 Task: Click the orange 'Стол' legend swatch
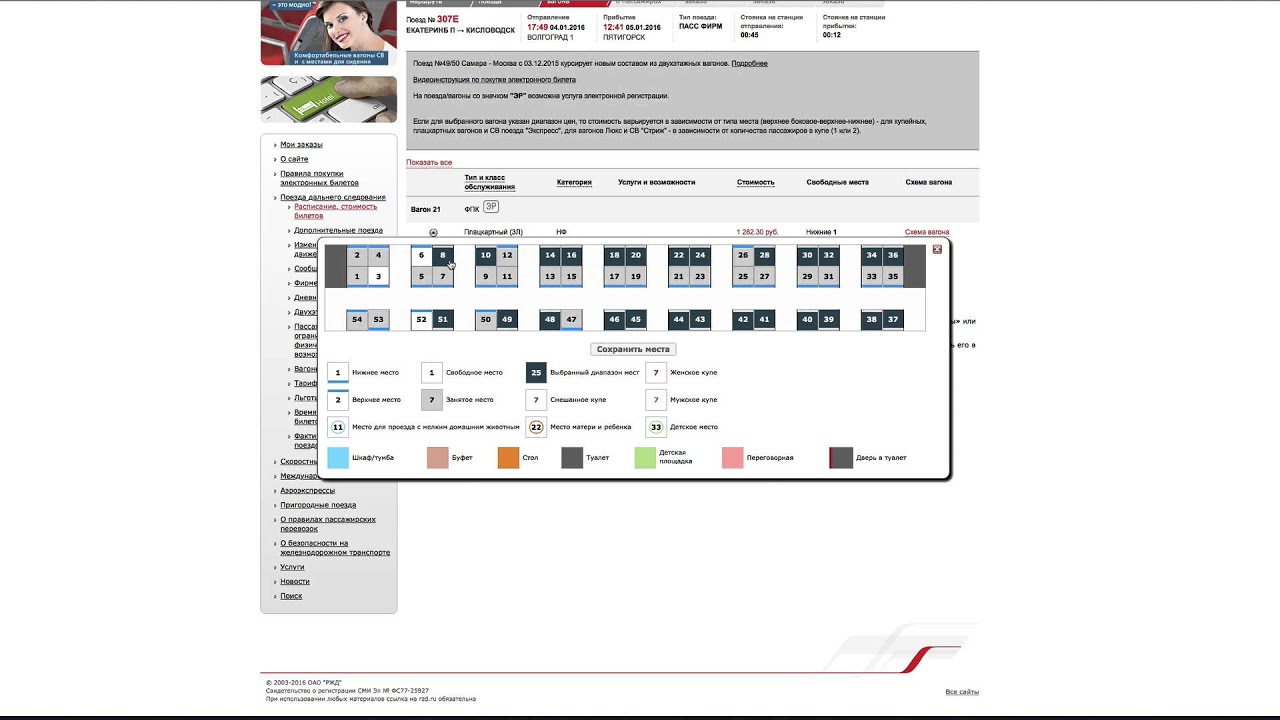click(x=508, y=458)
